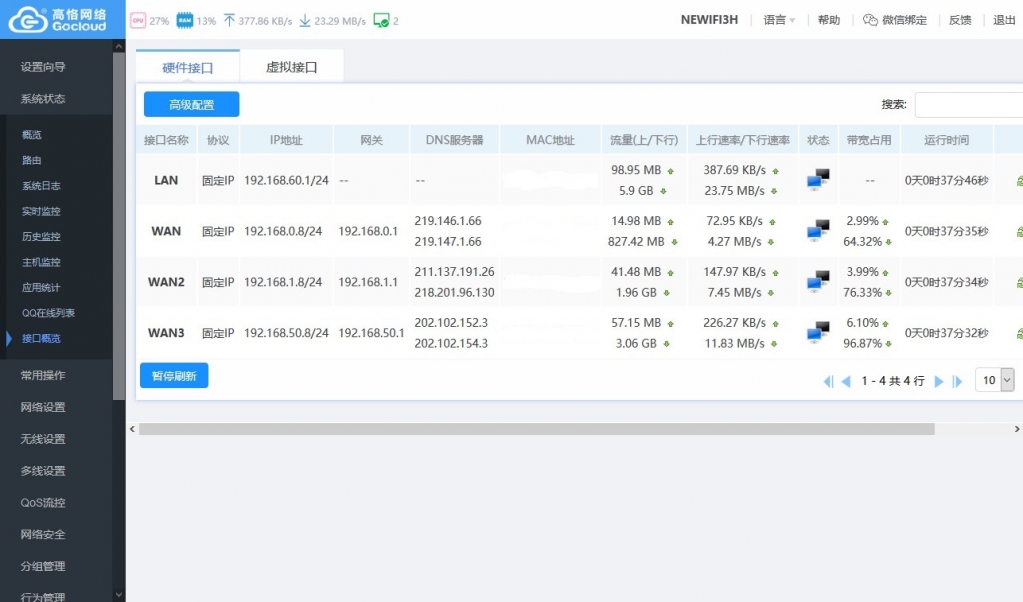Expand the 常用操作 sidebar section
Viewport: 1023px width, 602px height.
(43, 375)
